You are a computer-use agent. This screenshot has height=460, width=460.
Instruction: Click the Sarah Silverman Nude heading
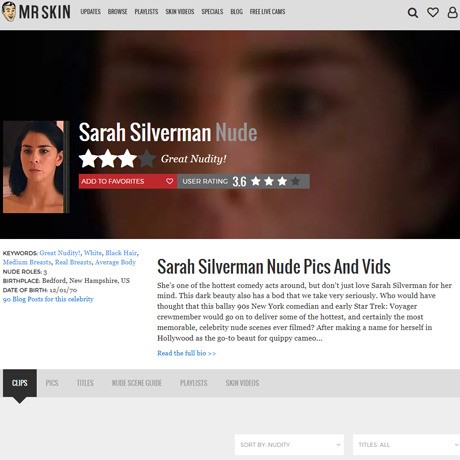tap(168, 132)
